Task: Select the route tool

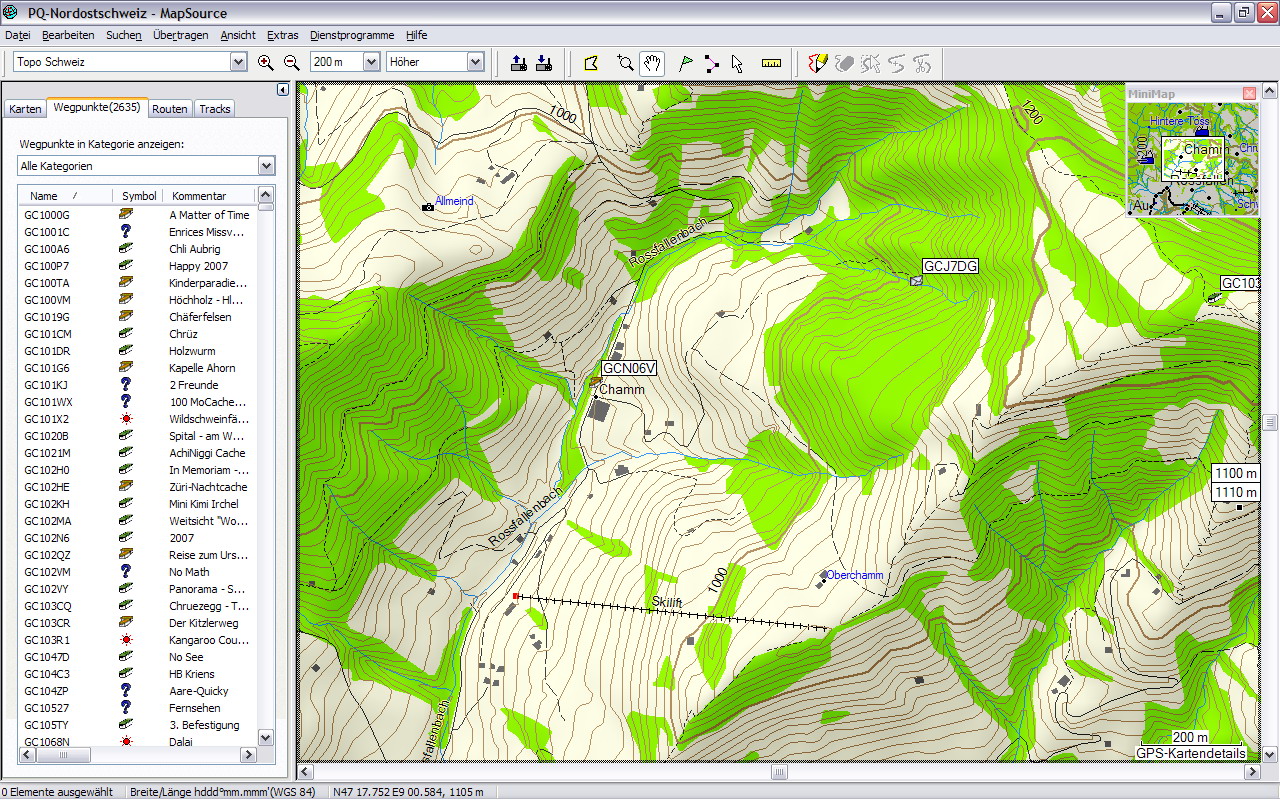Action: (x=711, y=63)
